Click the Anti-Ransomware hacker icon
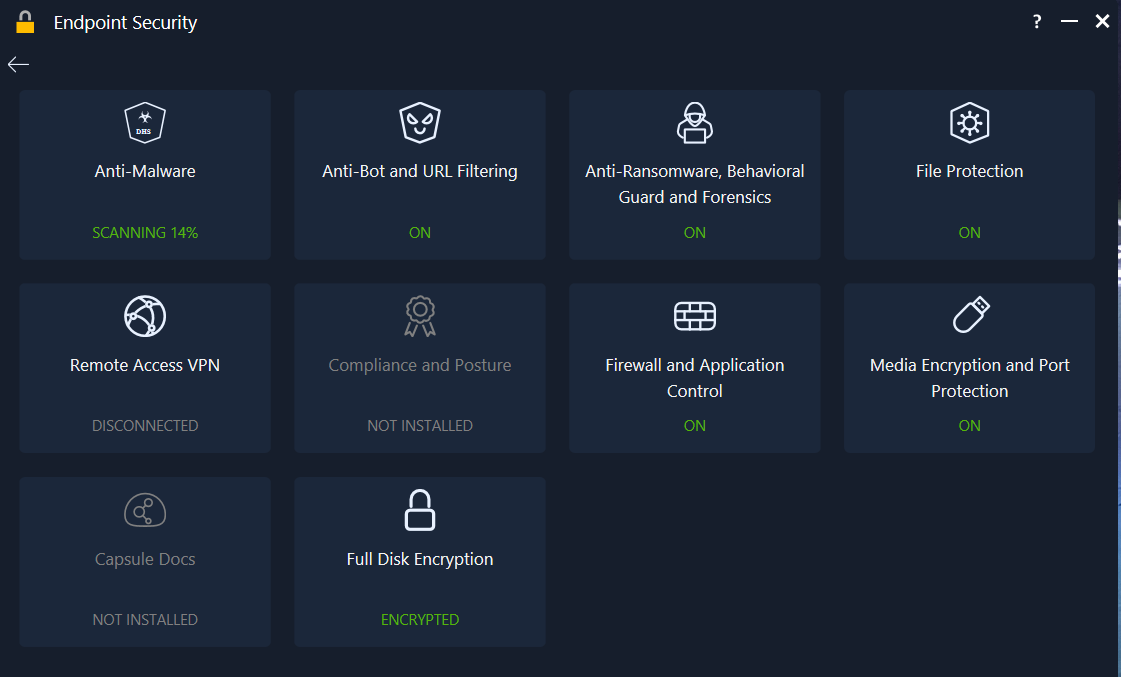Image resolution: width=1121 pixels, height=677 pixels. coord(694,122)
